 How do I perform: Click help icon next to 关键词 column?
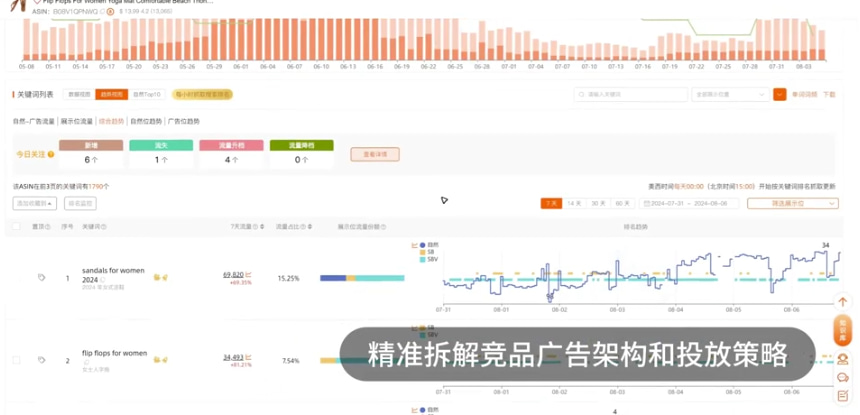pos(104,226)
